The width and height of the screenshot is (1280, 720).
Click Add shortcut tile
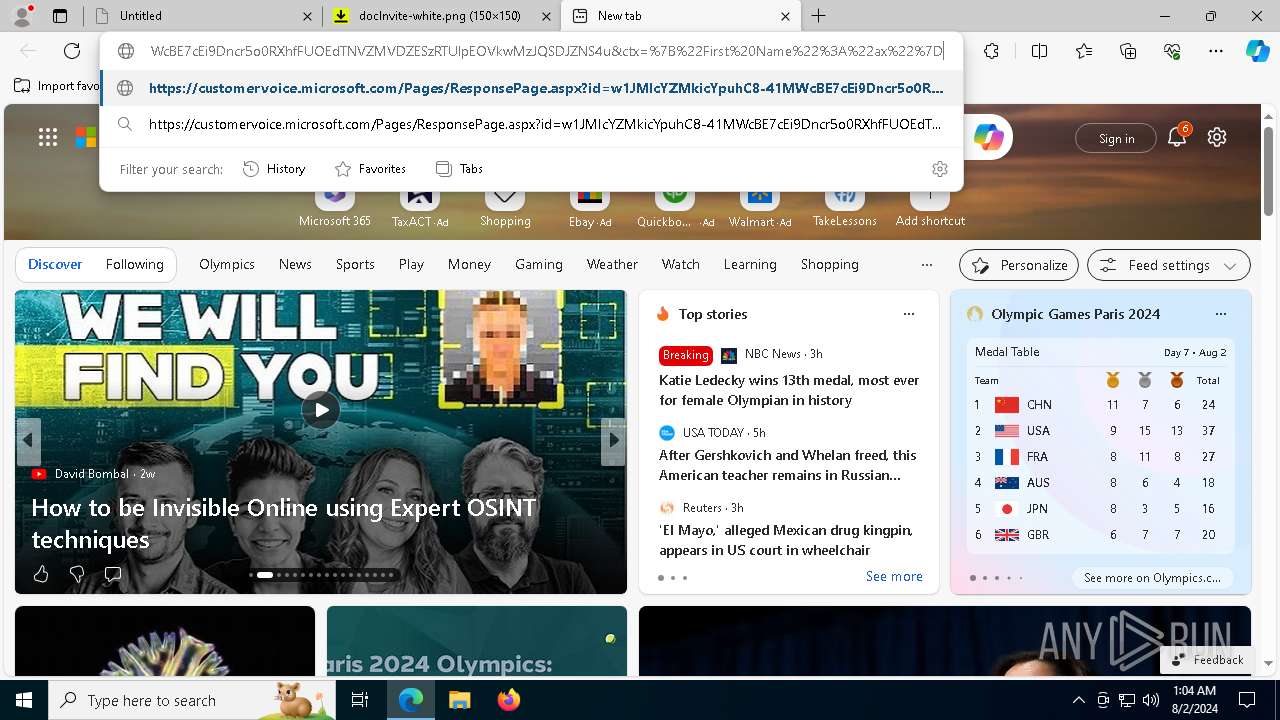click(930, 205)
